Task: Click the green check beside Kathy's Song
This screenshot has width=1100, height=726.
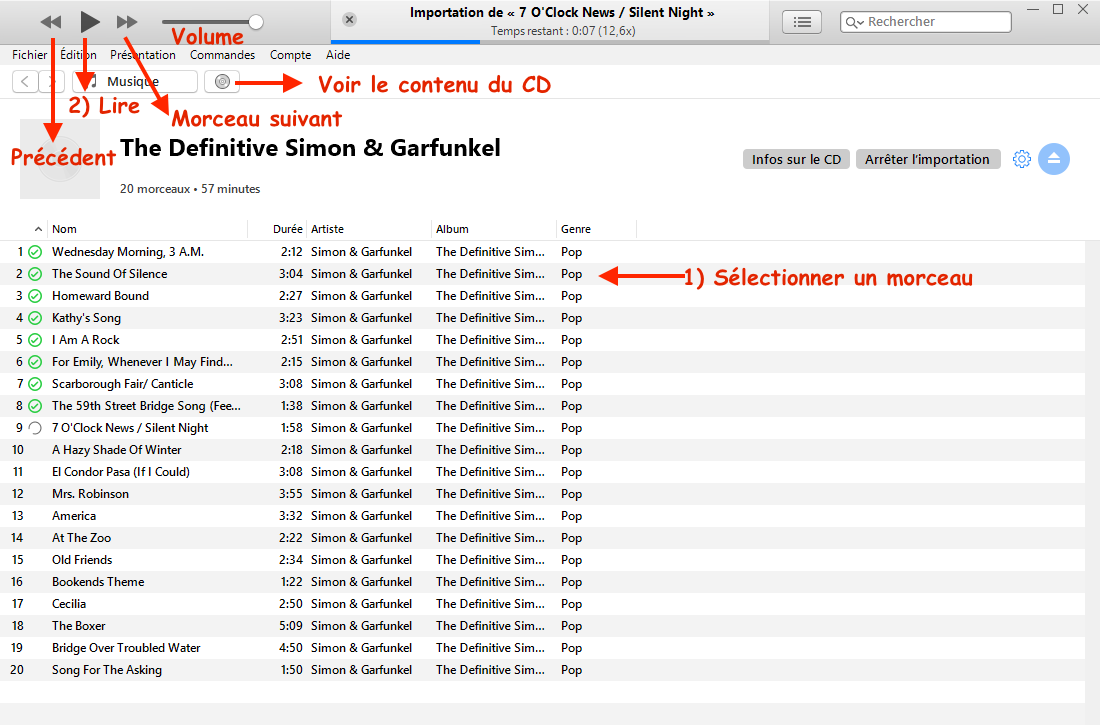Action: click(35, 318)
